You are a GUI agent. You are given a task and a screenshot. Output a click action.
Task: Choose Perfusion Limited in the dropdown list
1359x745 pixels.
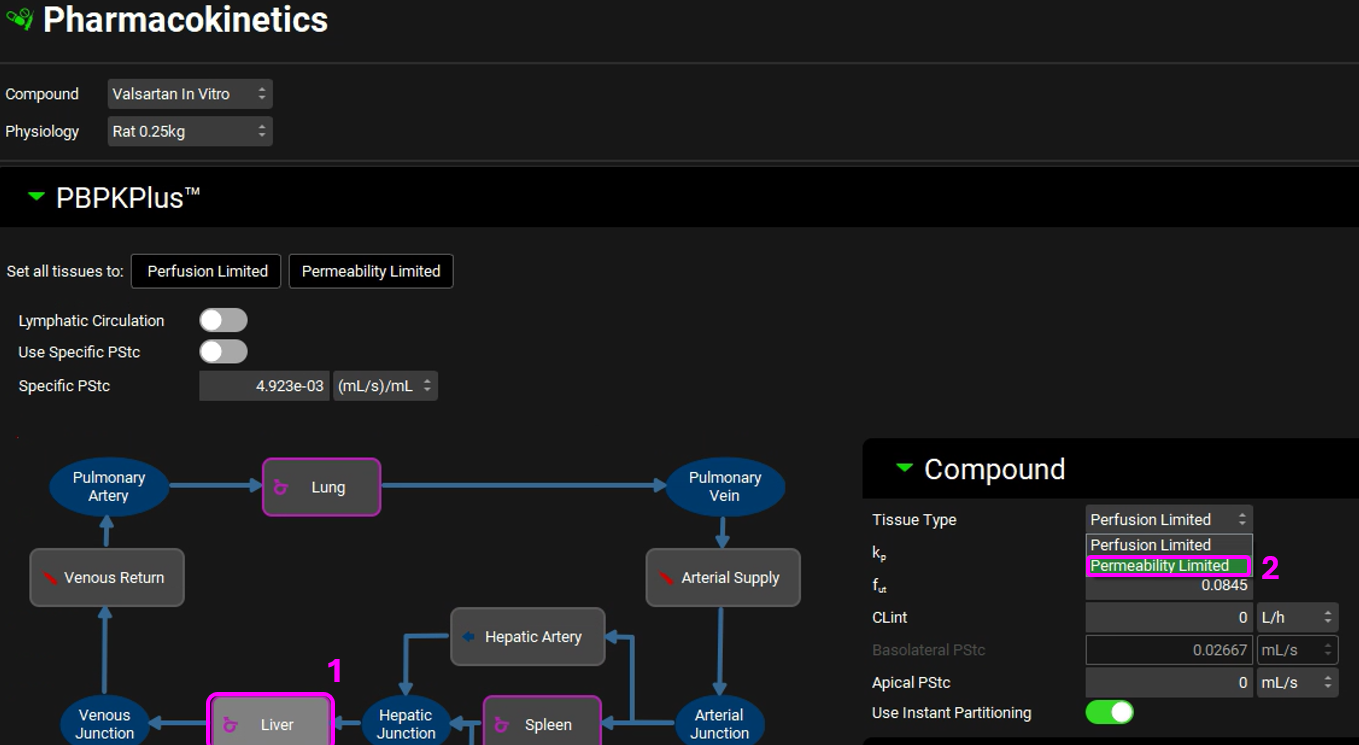(1167, 545)
